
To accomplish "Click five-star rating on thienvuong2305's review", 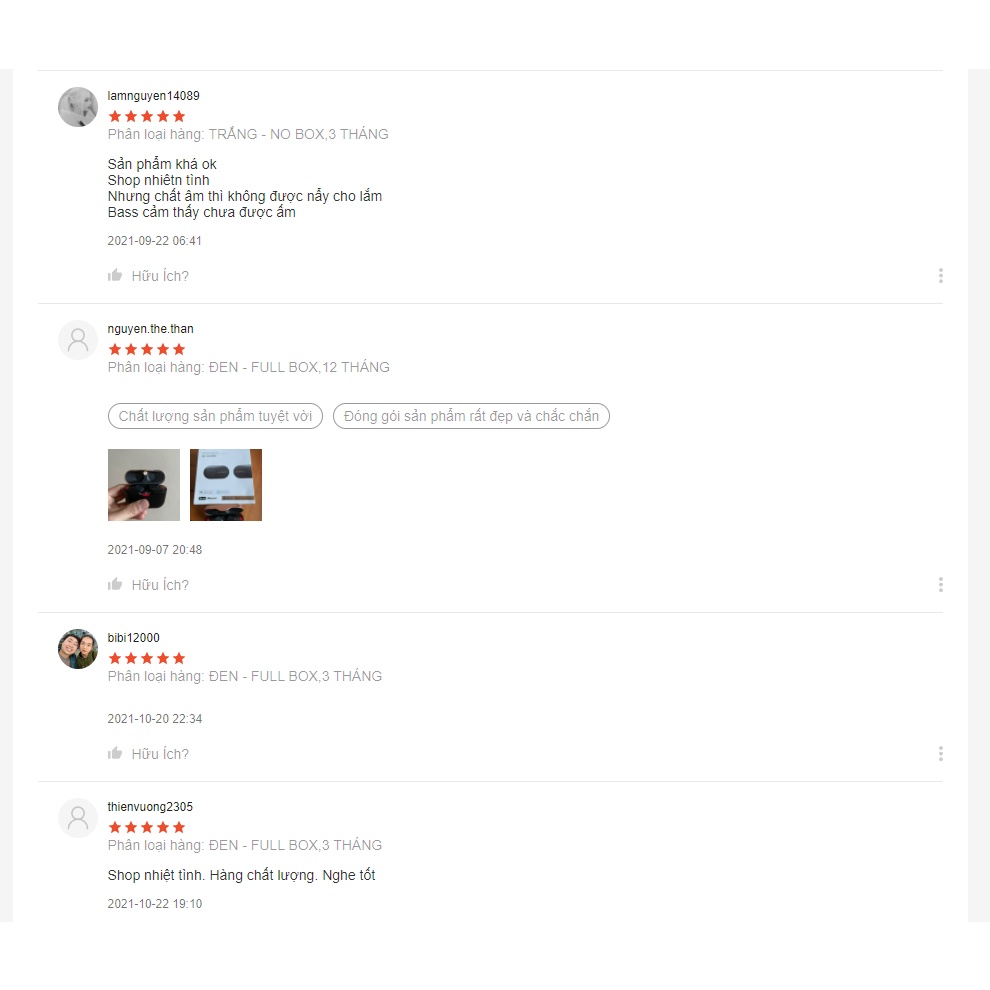I will coord(147,827).
